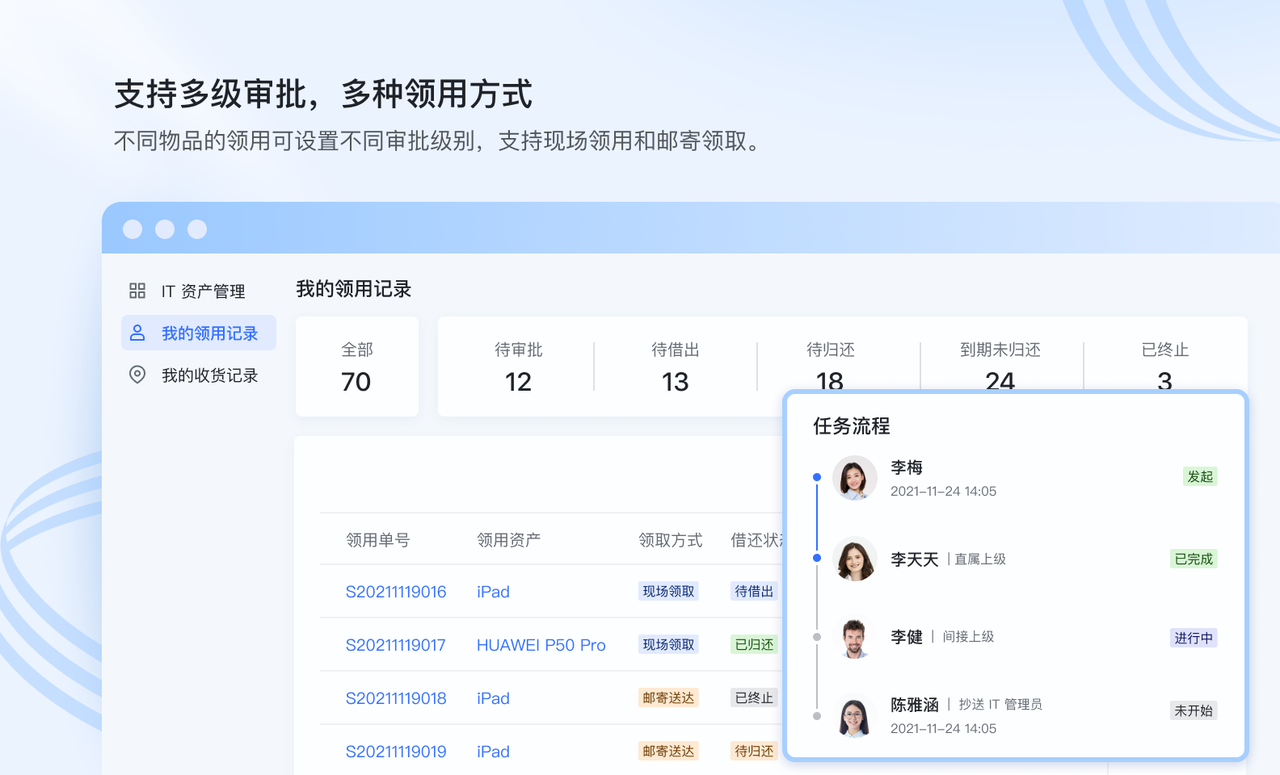Click 李健's avatar in the task flow
The height and width of the screenshot is (775, 1280).
click(x=855, y=637)
